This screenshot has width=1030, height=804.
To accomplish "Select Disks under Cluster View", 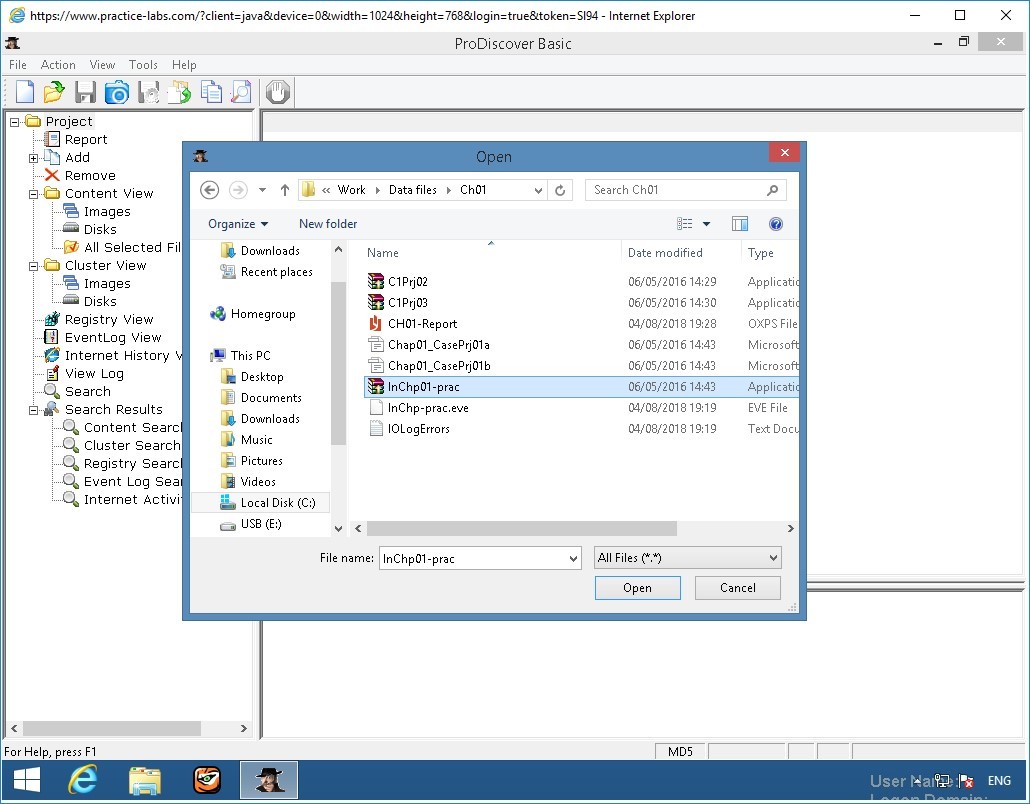I will pos(100,302).
